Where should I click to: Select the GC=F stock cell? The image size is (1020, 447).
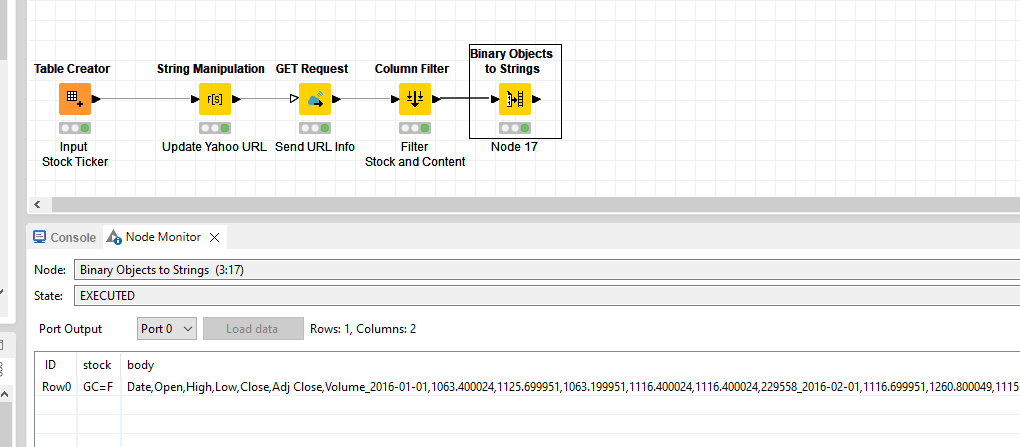click(x=98, y=387)
